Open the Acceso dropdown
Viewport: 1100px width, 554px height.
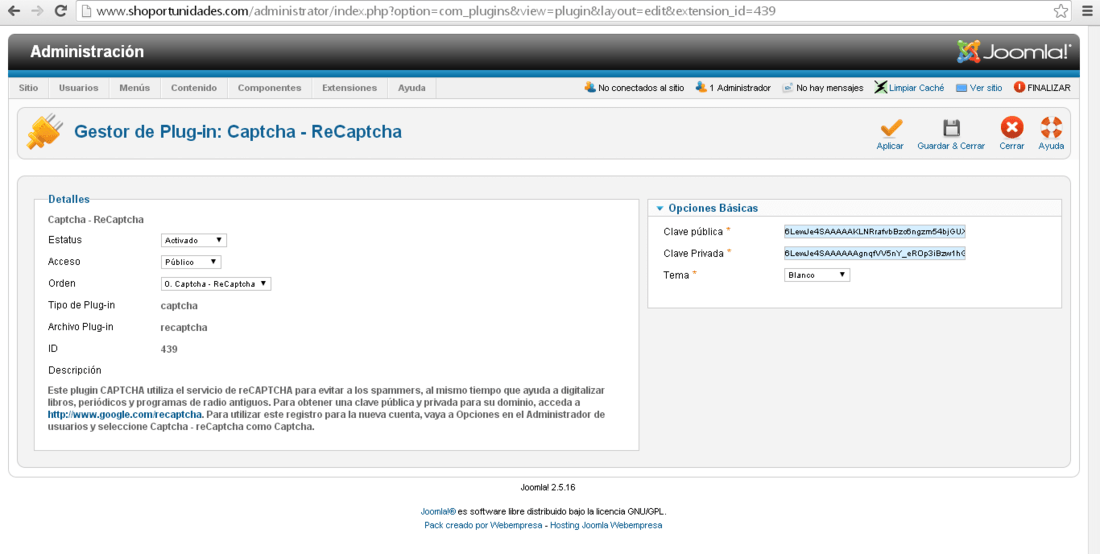point(191,262)
